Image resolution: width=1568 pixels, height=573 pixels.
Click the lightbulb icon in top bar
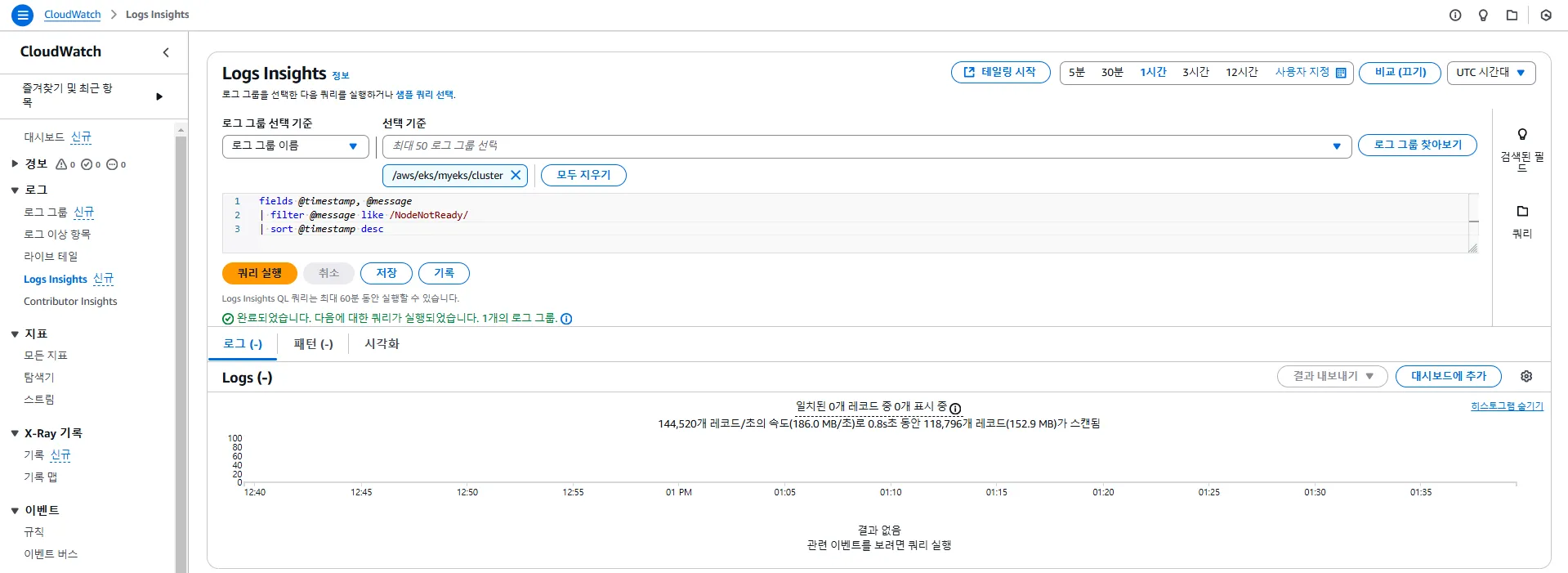1483,15
